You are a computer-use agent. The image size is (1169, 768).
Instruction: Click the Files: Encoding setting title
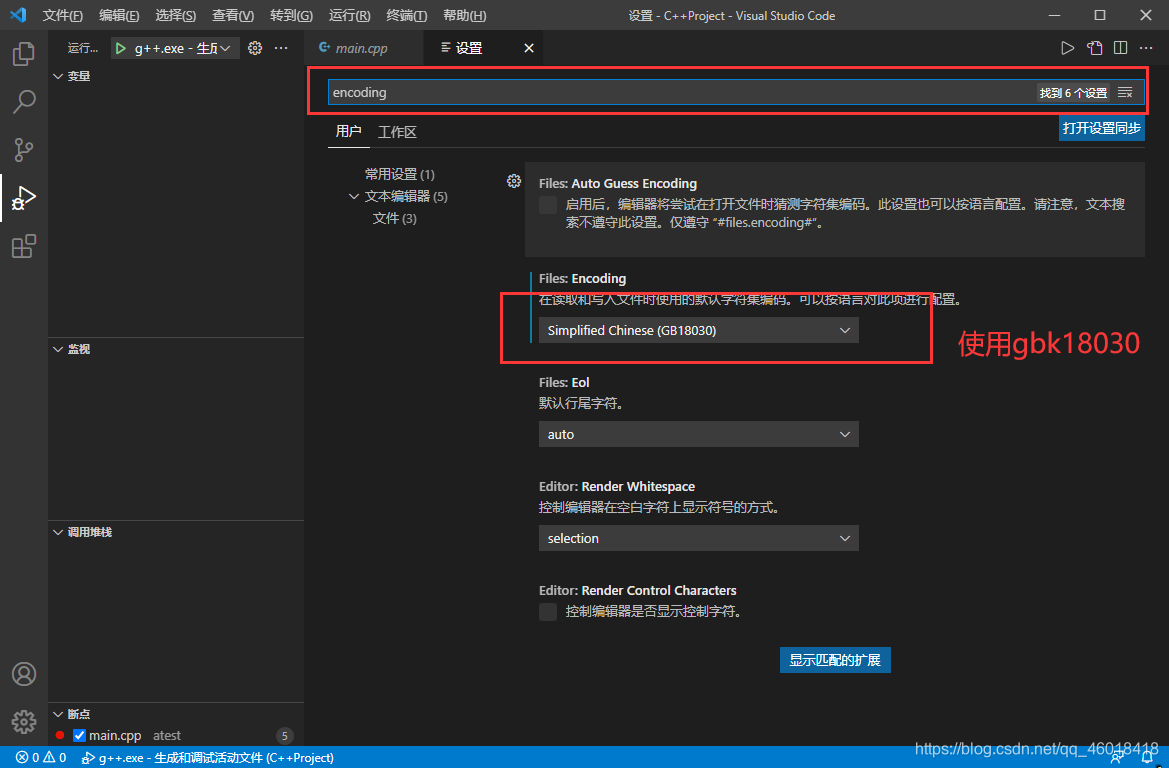click(582, 279)
